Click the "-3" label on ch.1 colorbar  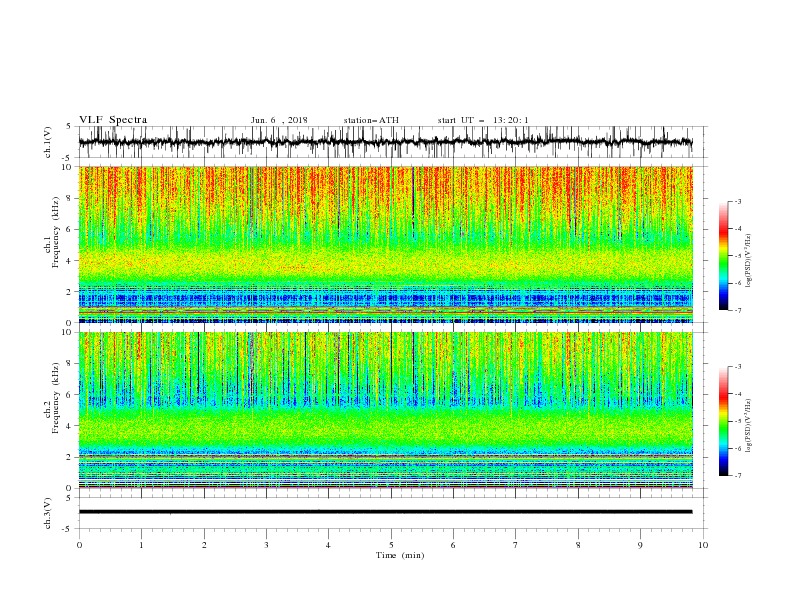click(x=738, y=201)
